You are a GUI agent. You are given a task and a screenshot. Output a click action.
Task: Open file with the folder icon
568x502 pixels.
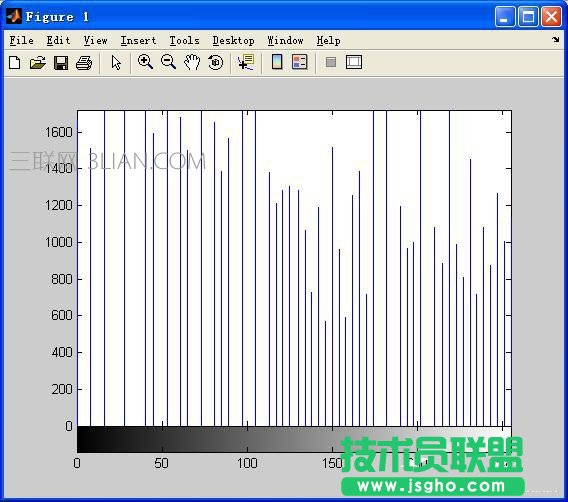click(x=38, y=63)
